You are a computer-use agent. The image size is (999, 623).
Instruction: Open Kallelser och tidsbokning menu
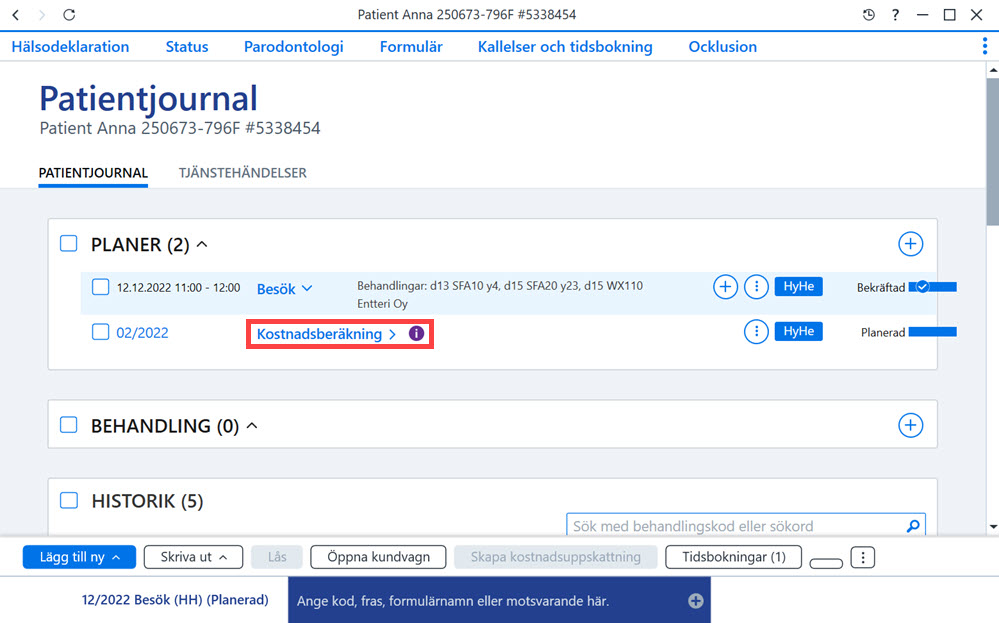[565, 47]
